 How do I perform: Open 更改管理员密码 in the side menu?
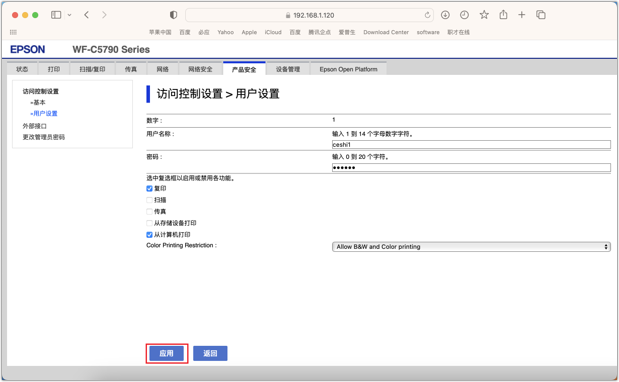(43, 137)
